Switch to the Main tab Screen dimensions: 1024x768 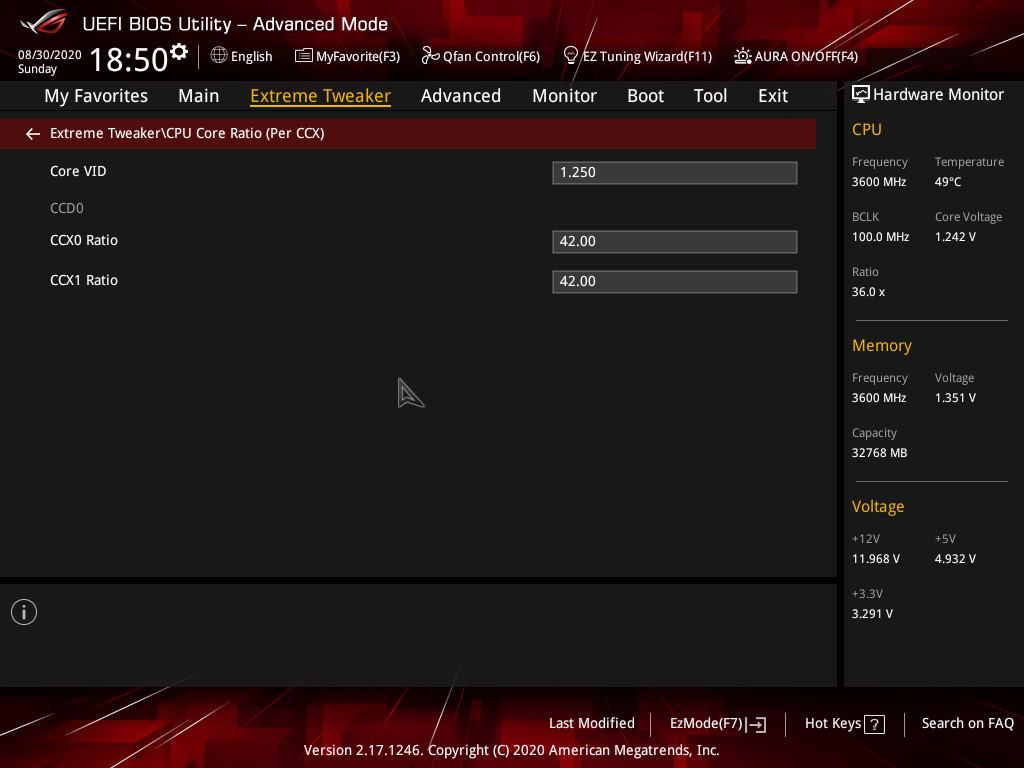199,96
